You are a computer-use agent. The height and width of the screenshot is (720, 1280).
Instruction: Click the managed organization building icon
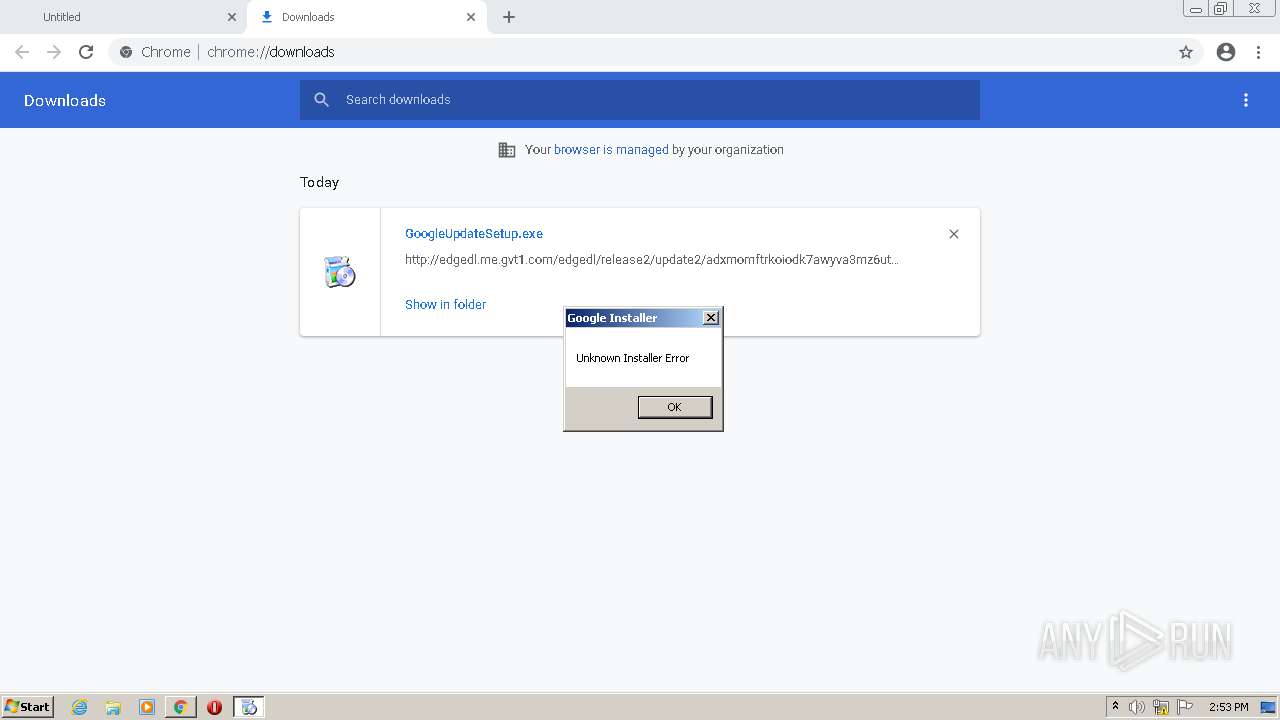pos(507,150)
